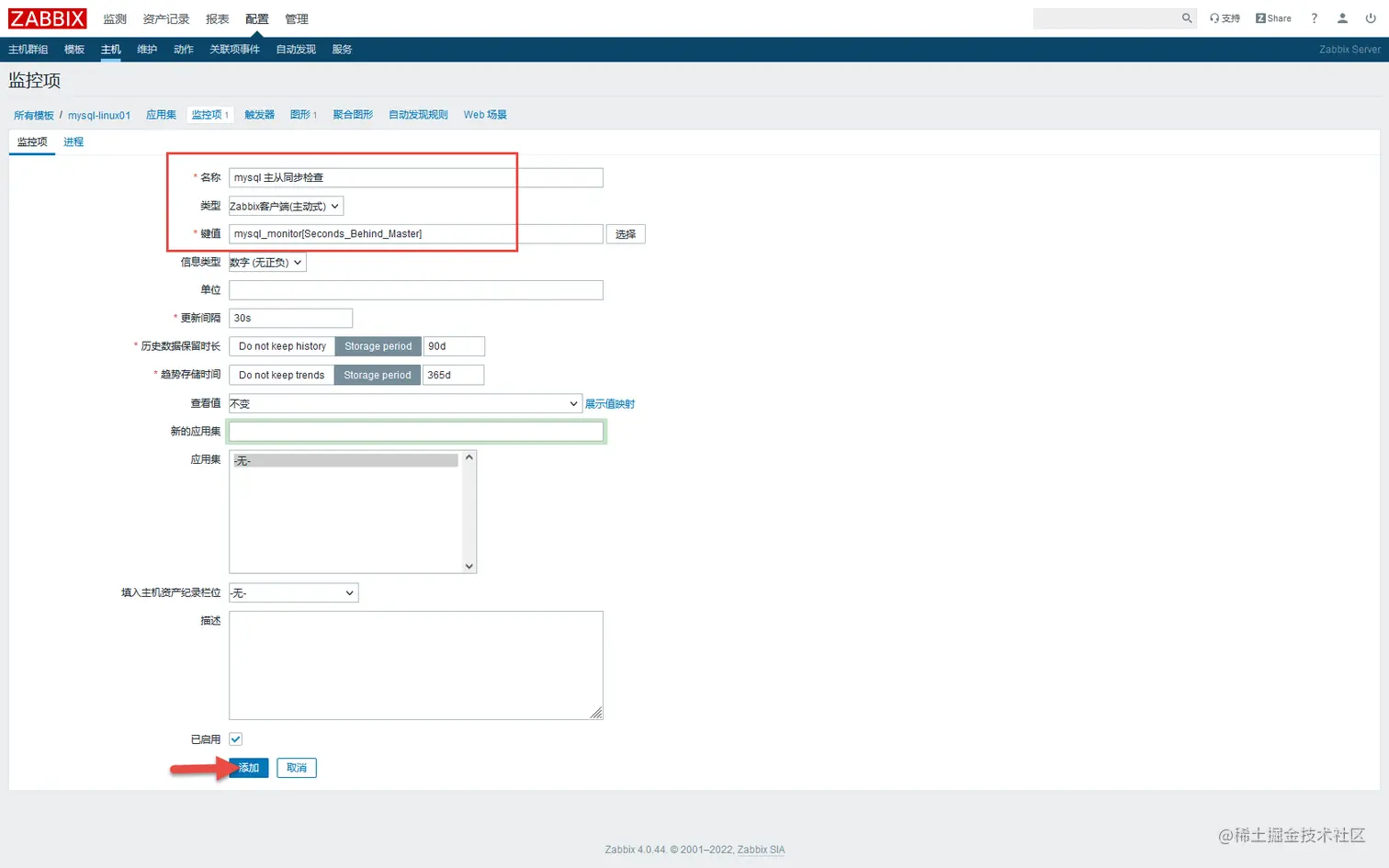
Task: Go to 模板 submenu
Action: pyautogui.click(x=74, y=50)
